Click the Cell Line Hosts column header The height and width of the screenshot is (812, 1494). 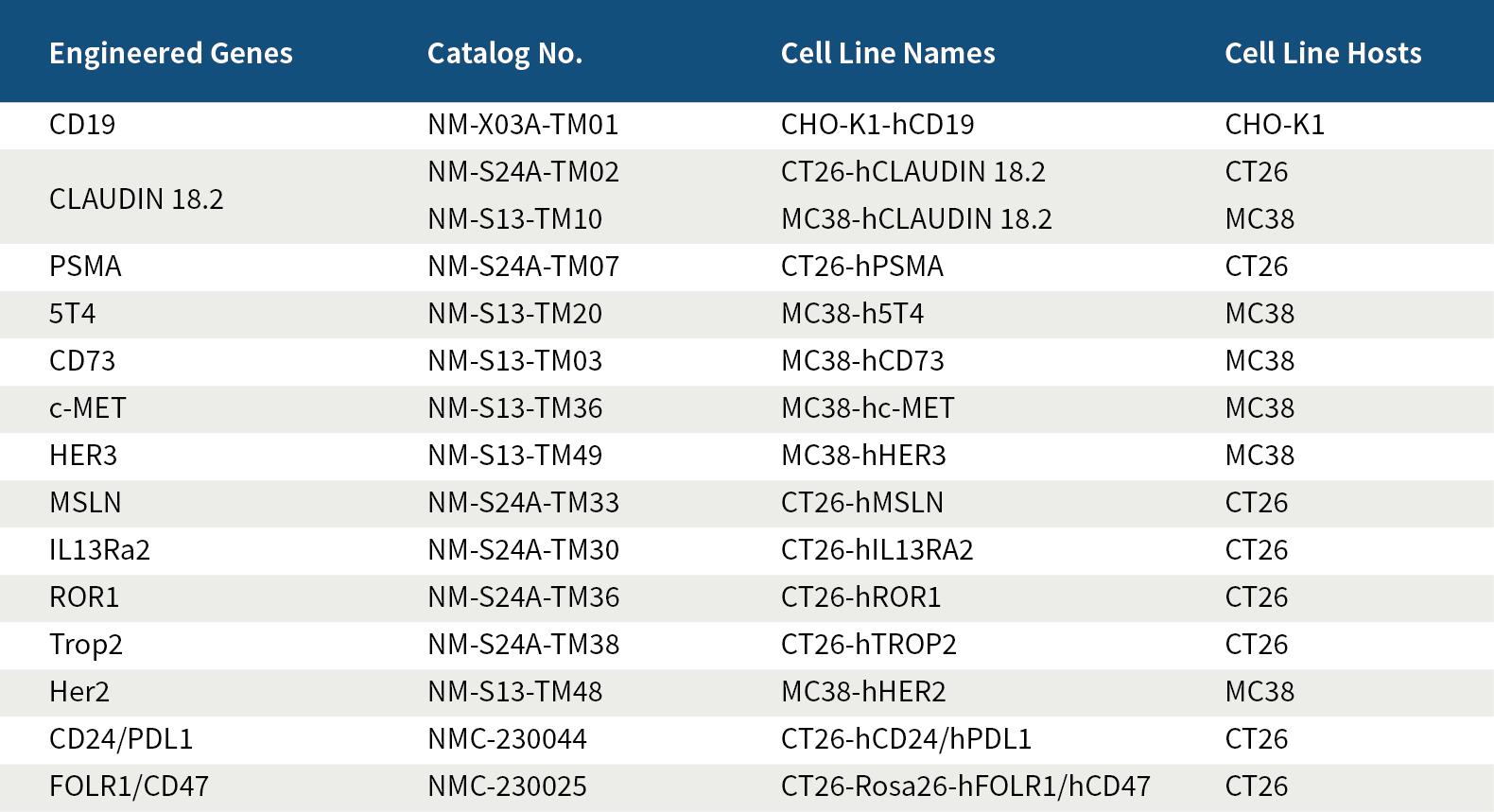(1322, 53)
